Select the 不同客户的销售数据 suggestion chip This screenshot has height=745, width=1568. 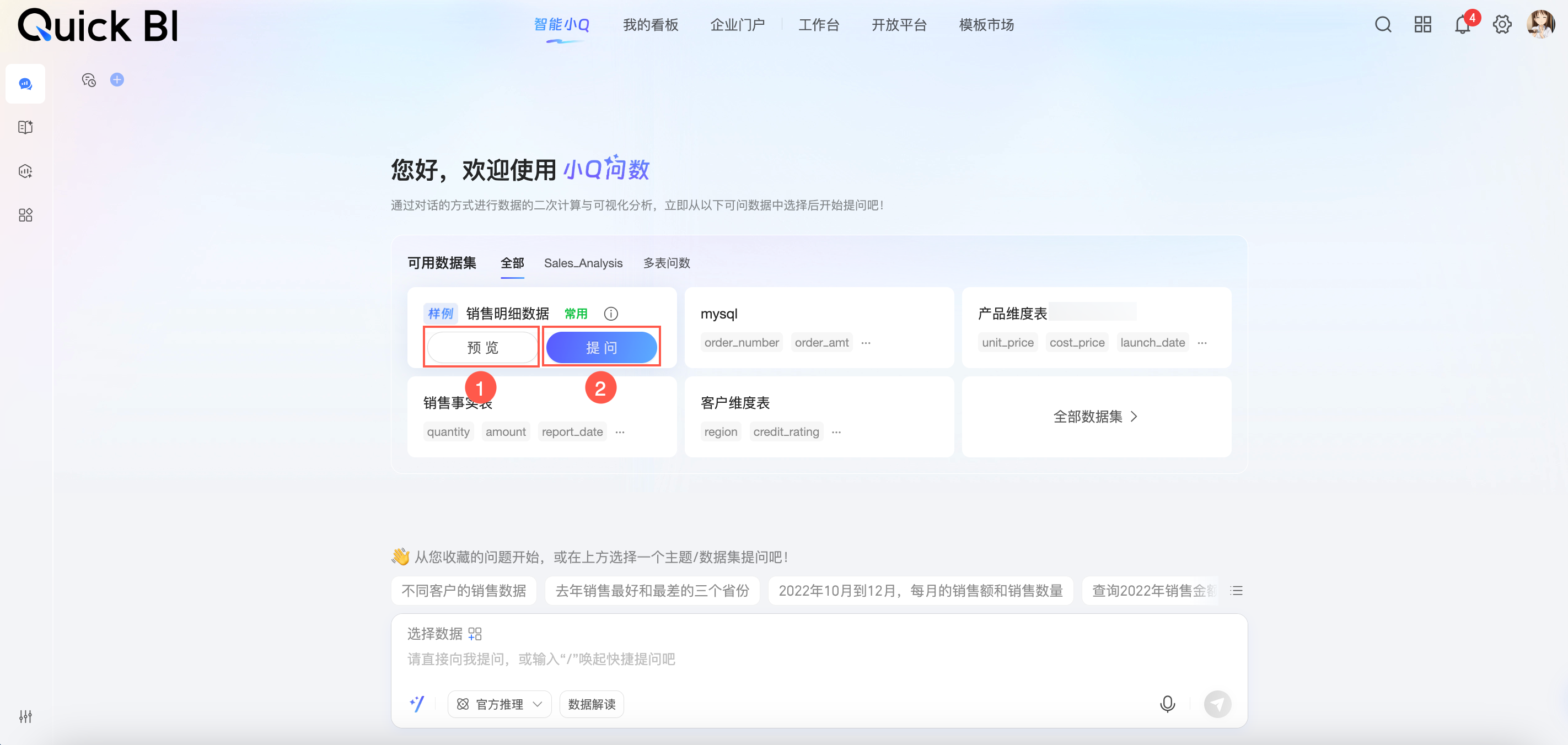pyautogui.click(x=463, y=591)
